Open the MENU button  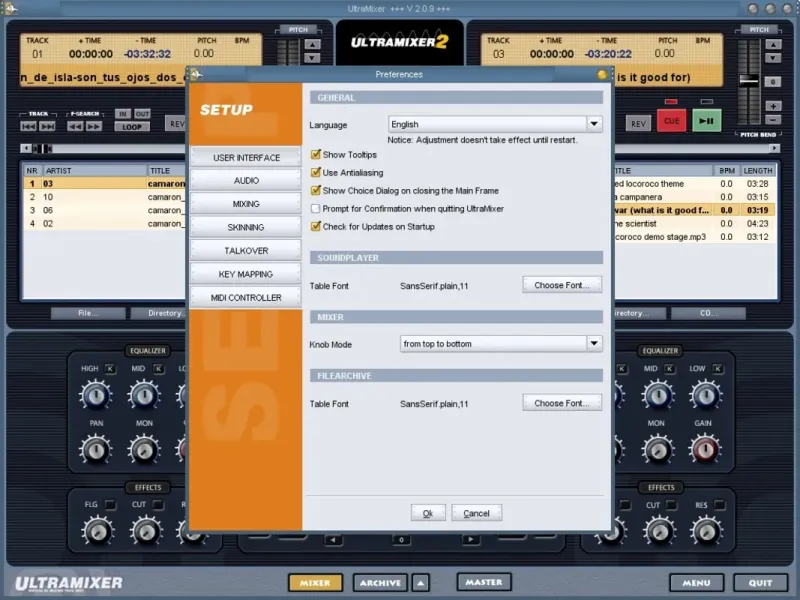[696, 583]
